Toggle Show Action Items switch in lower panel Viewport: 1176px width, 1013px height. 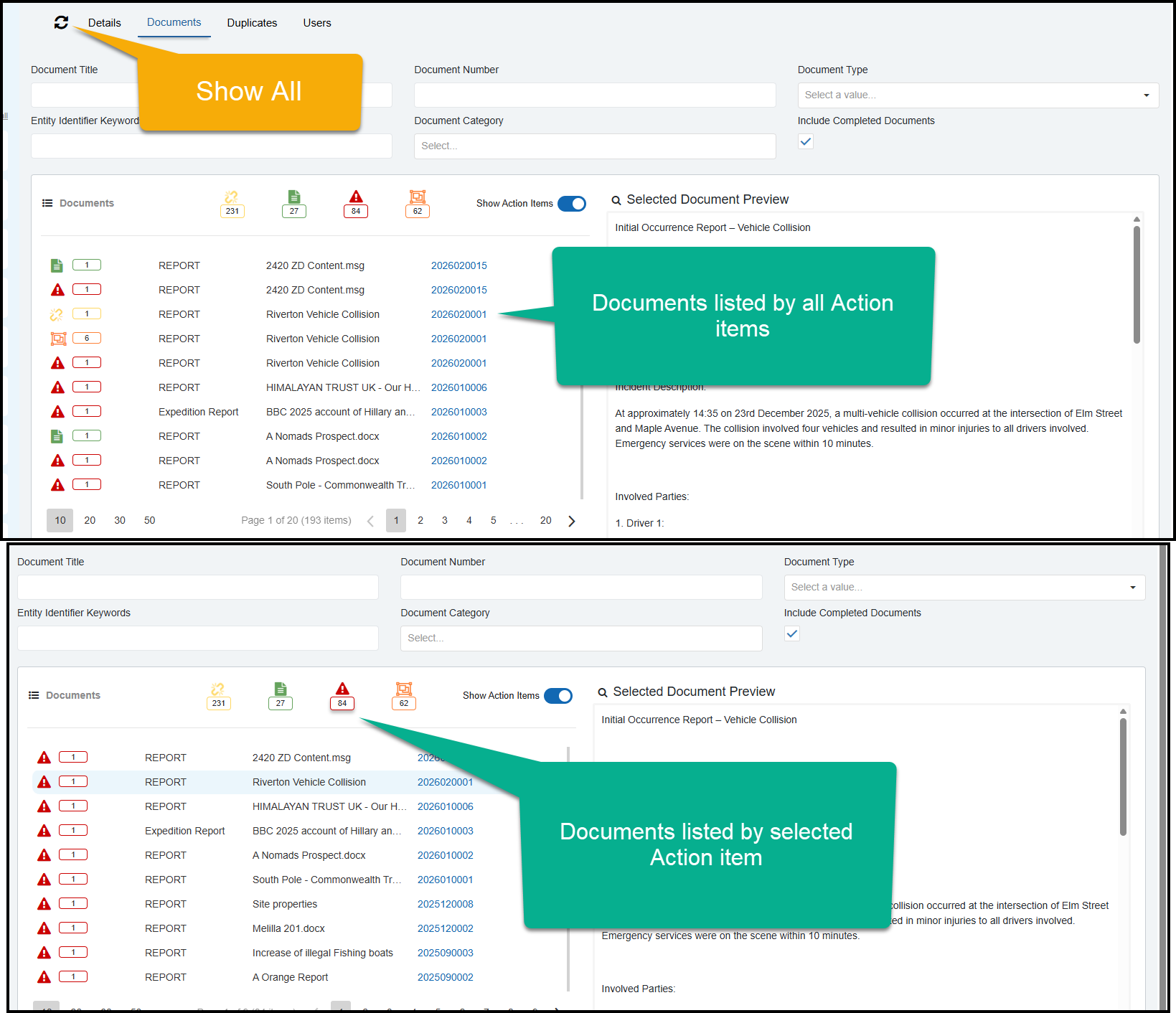[558, 696]
